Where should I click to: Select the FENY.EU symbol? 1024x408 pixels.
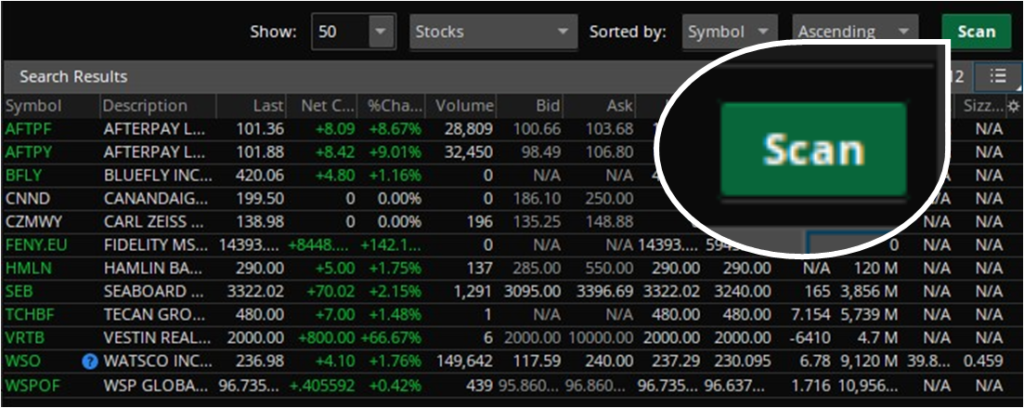click(x=37, y=245)
